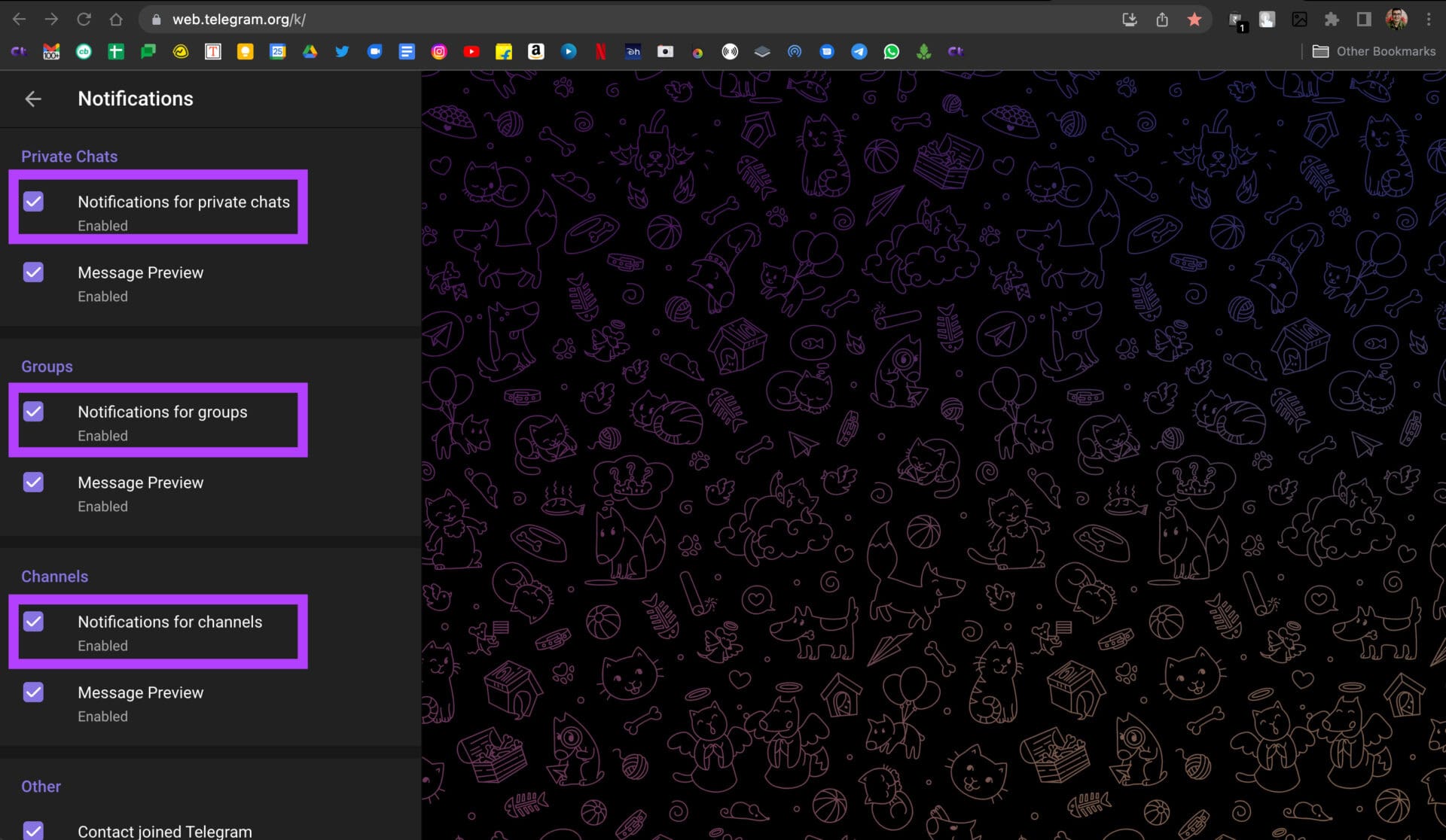1446x840 pixels.
Task: Open the WhatsApp bookmark
Action: pyautogui.click(x=891, y=52)
